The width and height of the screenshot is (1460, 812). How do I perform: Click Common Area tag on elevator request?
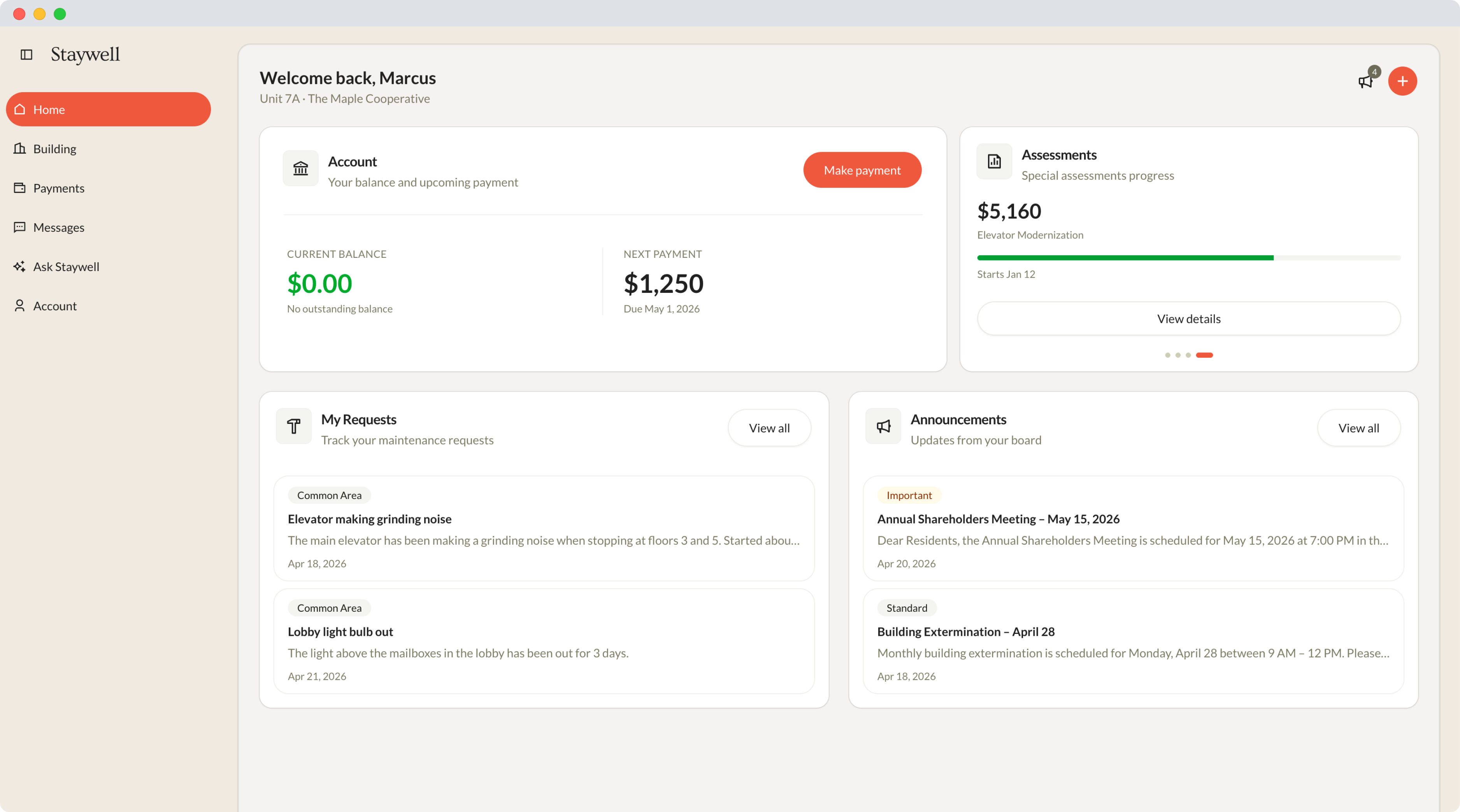(329, 495)
